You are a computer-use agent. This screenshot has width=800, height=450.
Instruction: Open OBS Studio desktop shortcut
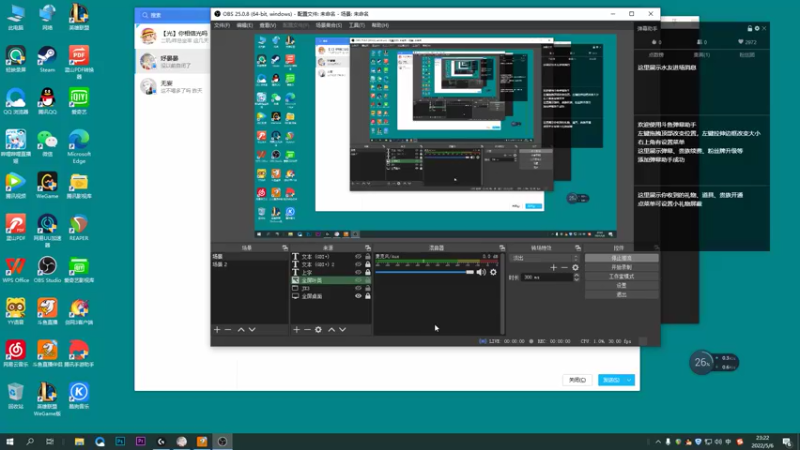(47, 269)
